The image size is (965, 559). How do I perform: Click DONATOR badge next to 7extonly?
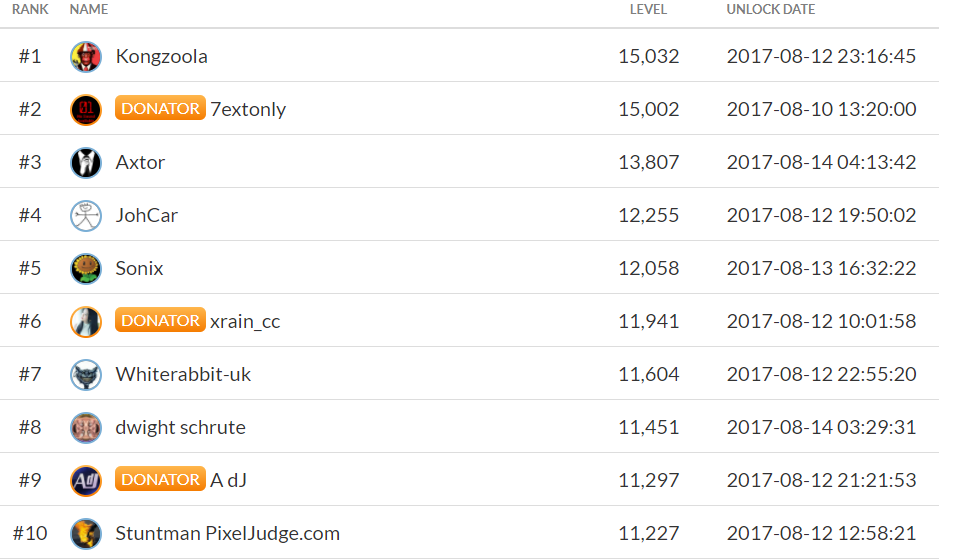160,109
